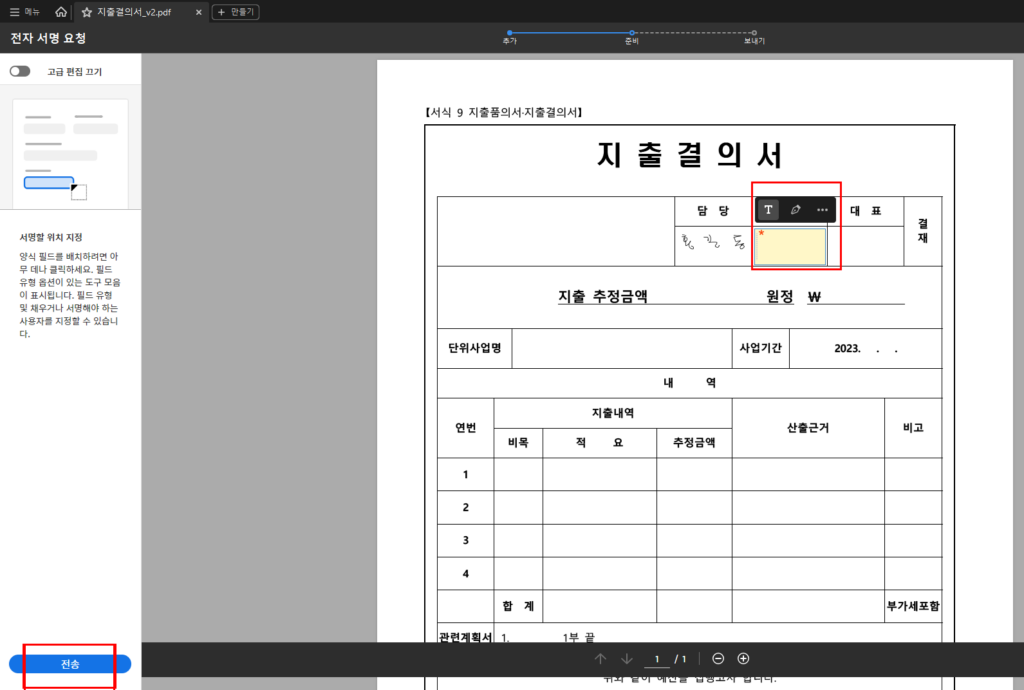This screenshot has height=690, width=1024.
Task: Click the 연번 column header
Action: (x=466, y=428)
